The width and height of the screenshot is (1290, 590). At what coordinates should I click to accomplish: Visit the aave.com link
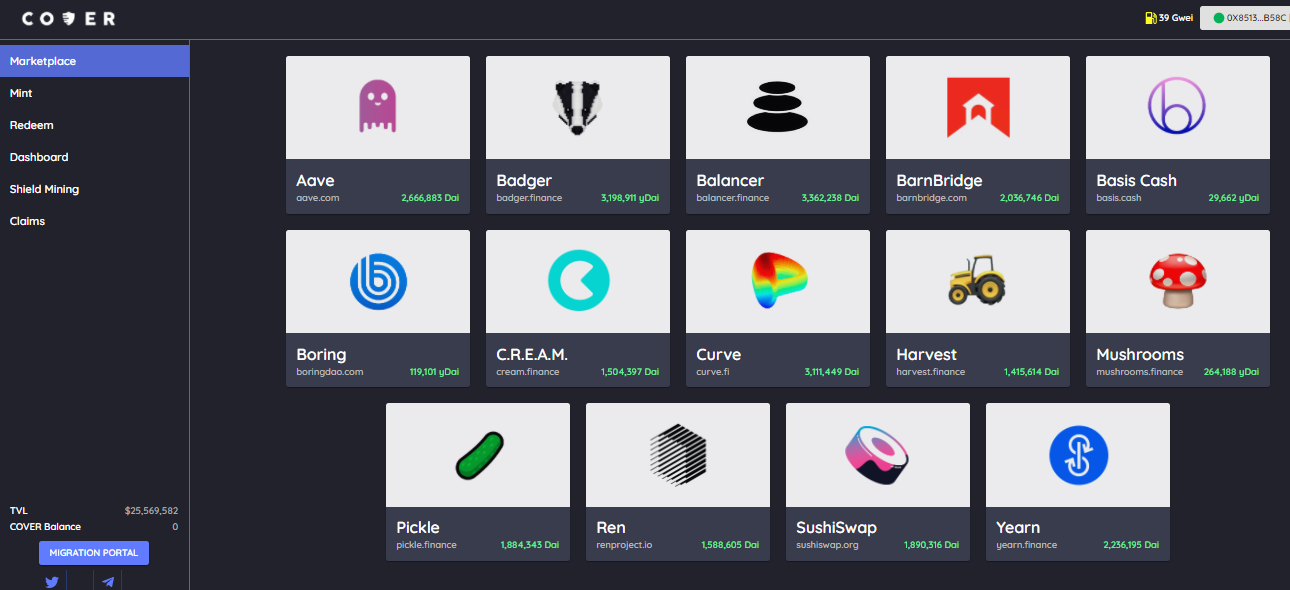(318, 198)
